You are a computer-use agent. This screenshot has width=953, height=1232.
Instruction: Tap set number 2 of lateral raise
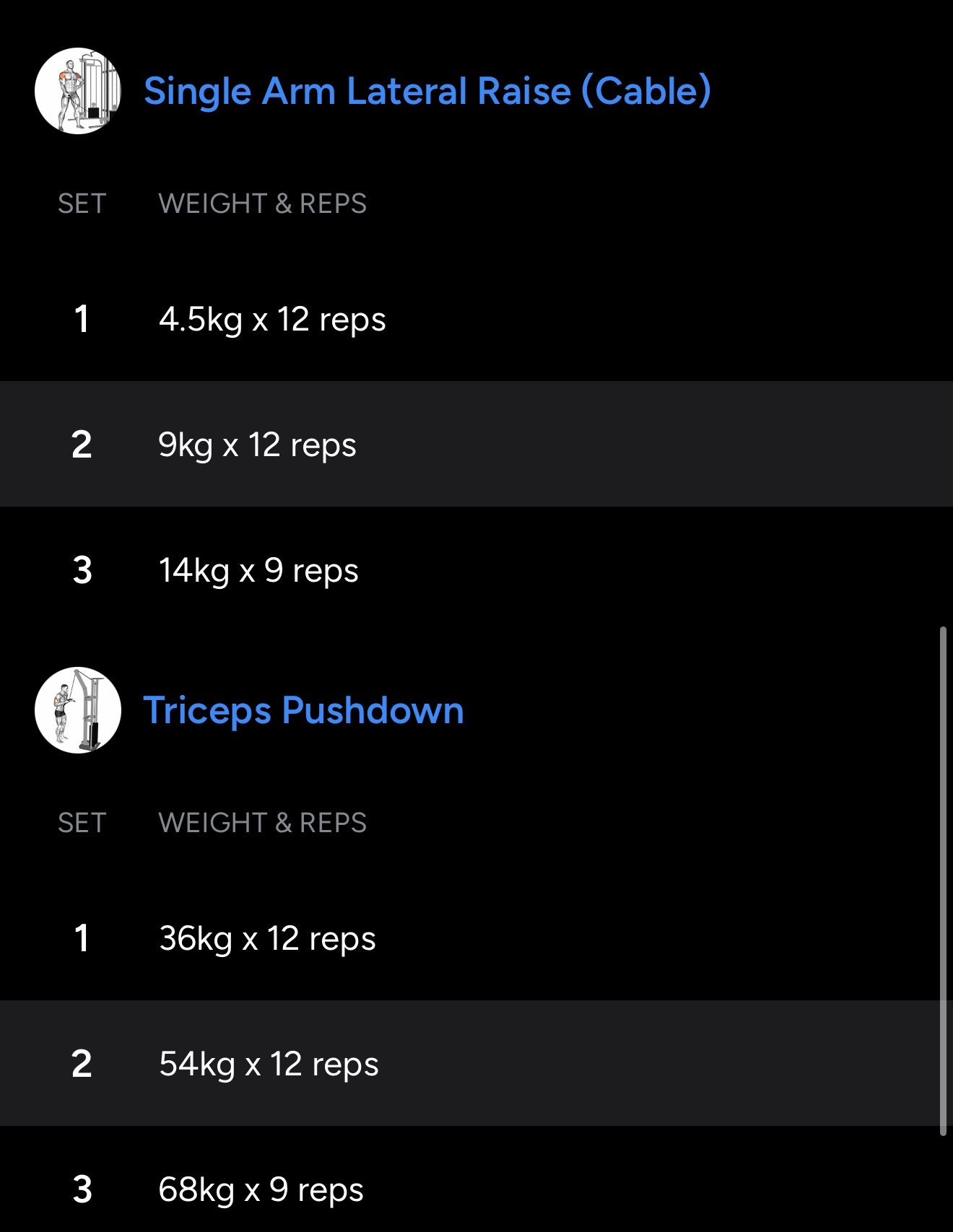[82, 445]
